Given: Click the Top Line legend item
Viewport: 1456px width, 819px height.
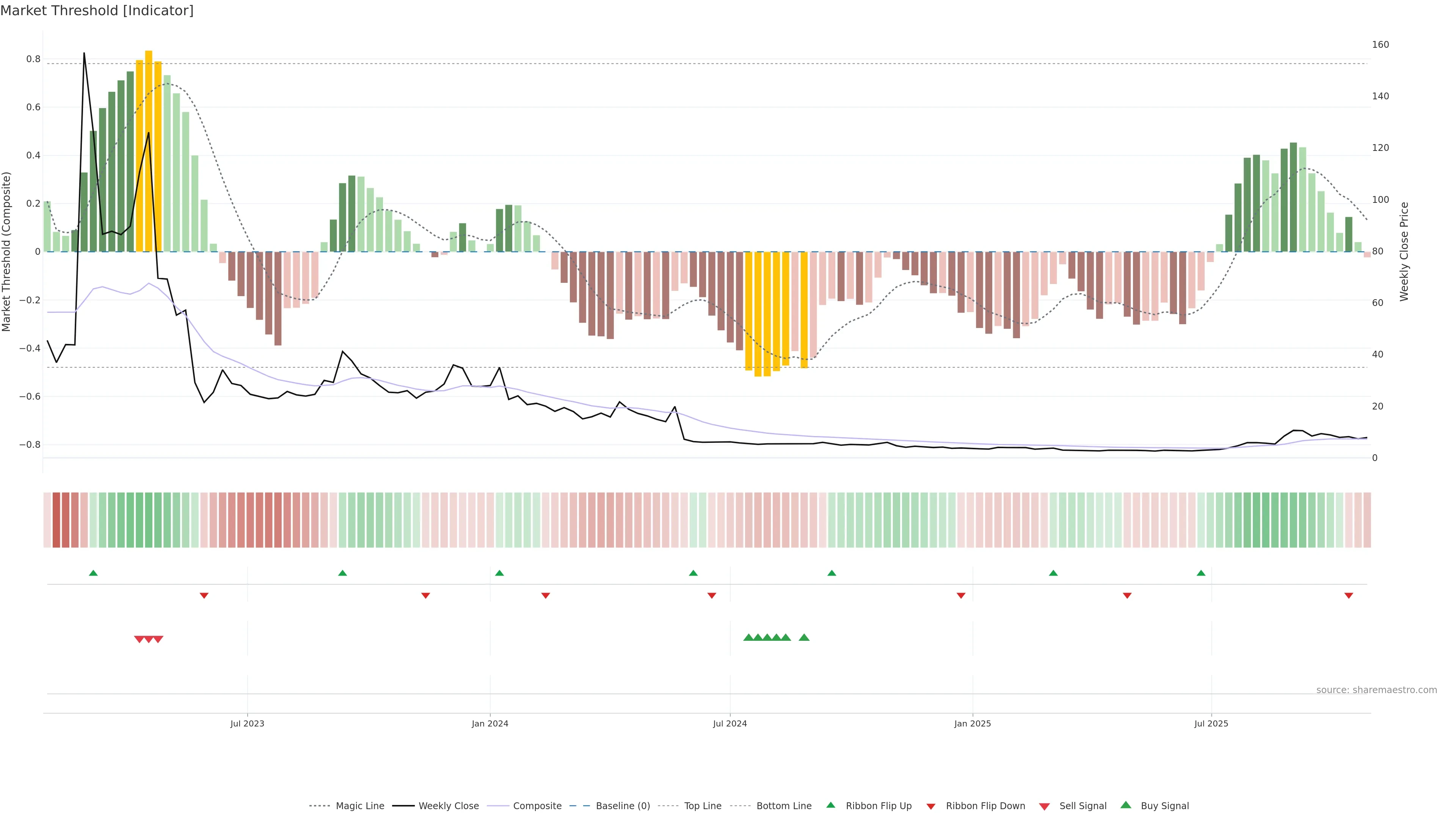Looking at the screenshot, I should coord(703,806).
